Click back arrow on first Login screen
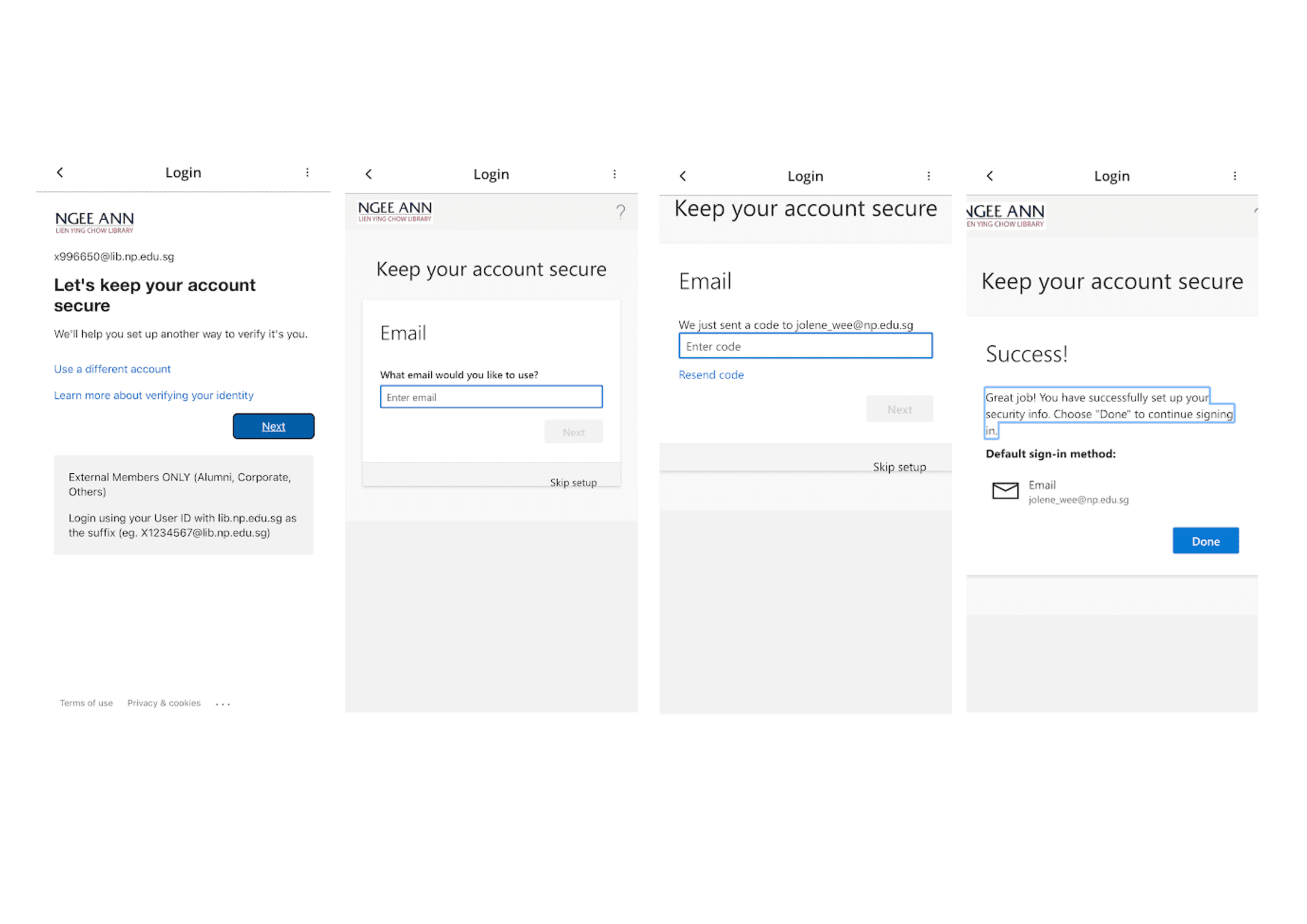 coord(60,172)
